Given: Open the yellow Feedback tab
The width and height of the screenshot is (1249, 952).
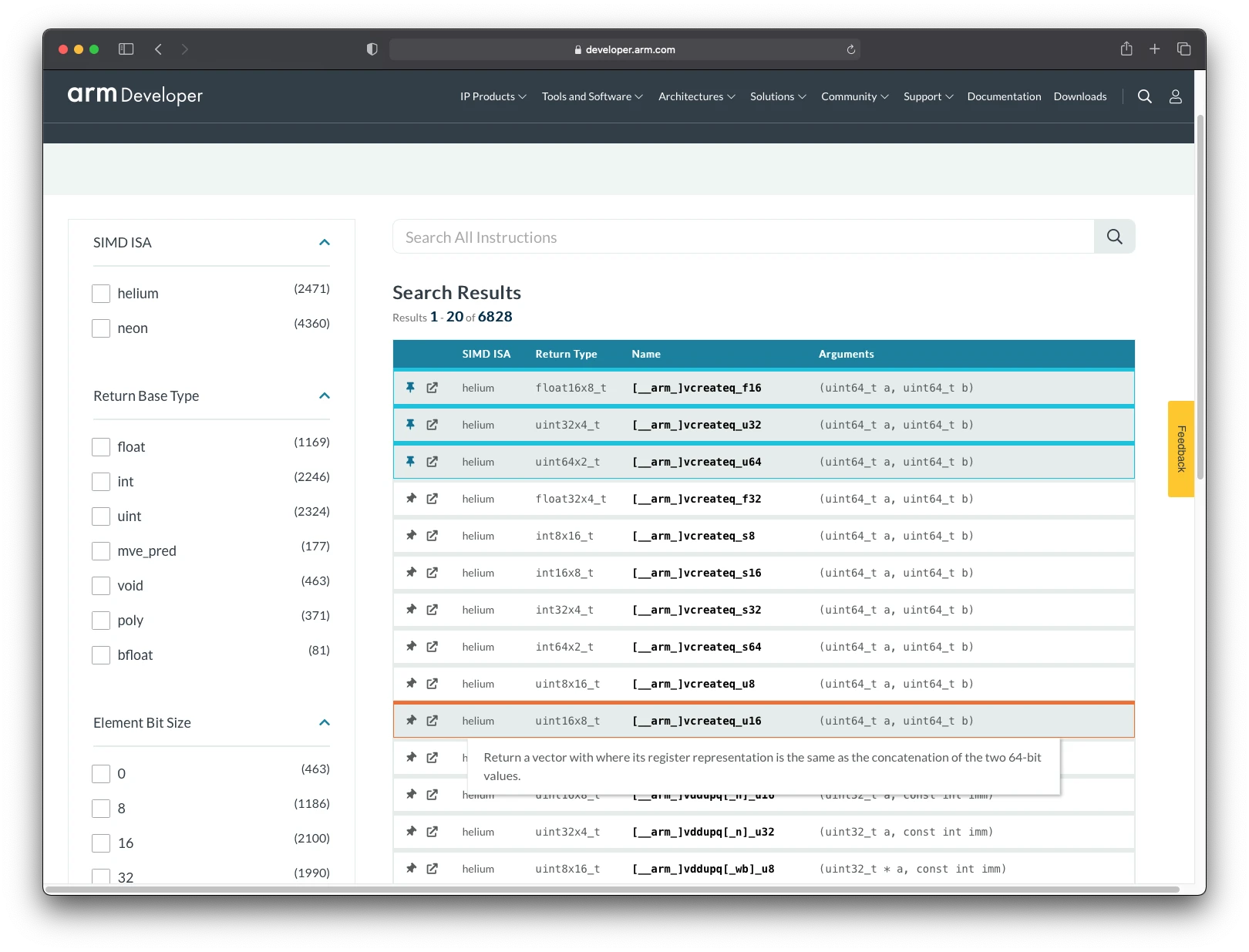Looking at the screenshot, I should click(1180, 449).
